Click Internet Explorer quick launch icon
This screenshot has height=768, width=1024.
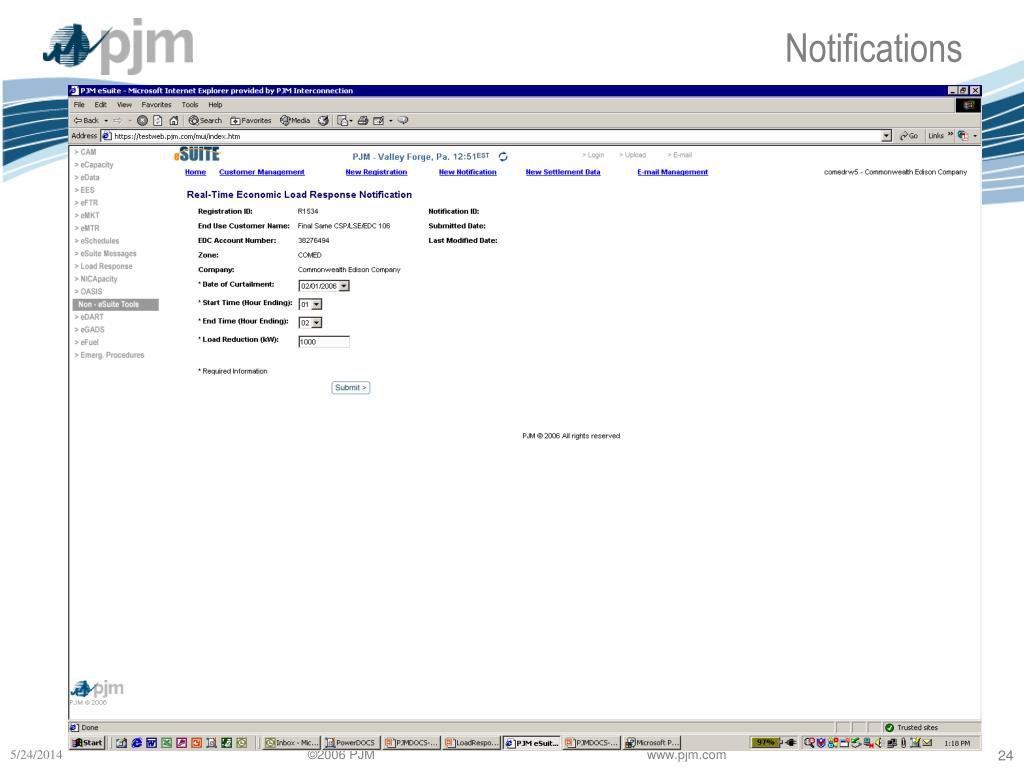click(x=136, y=743)
